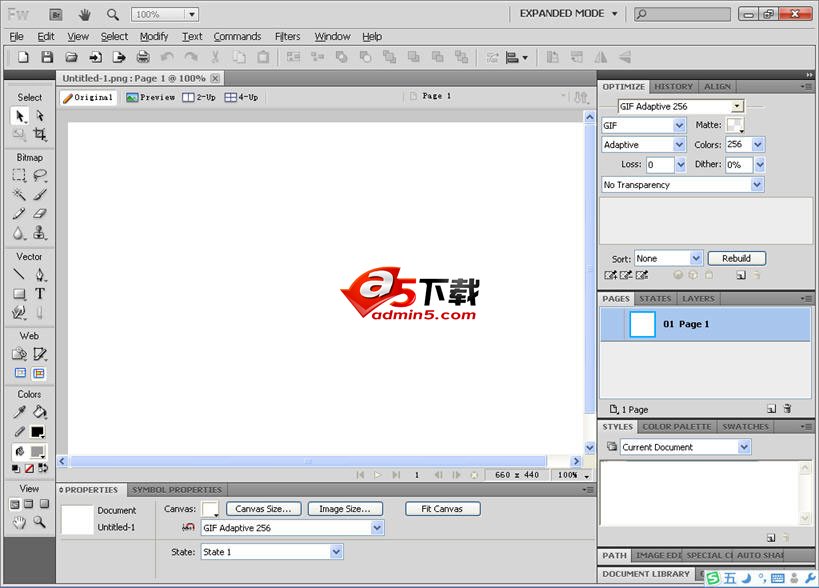Image resolution: width=819 pixels, height=588 pixels.
Task: Open the State 1 dropdown
Action: (336, 552)
